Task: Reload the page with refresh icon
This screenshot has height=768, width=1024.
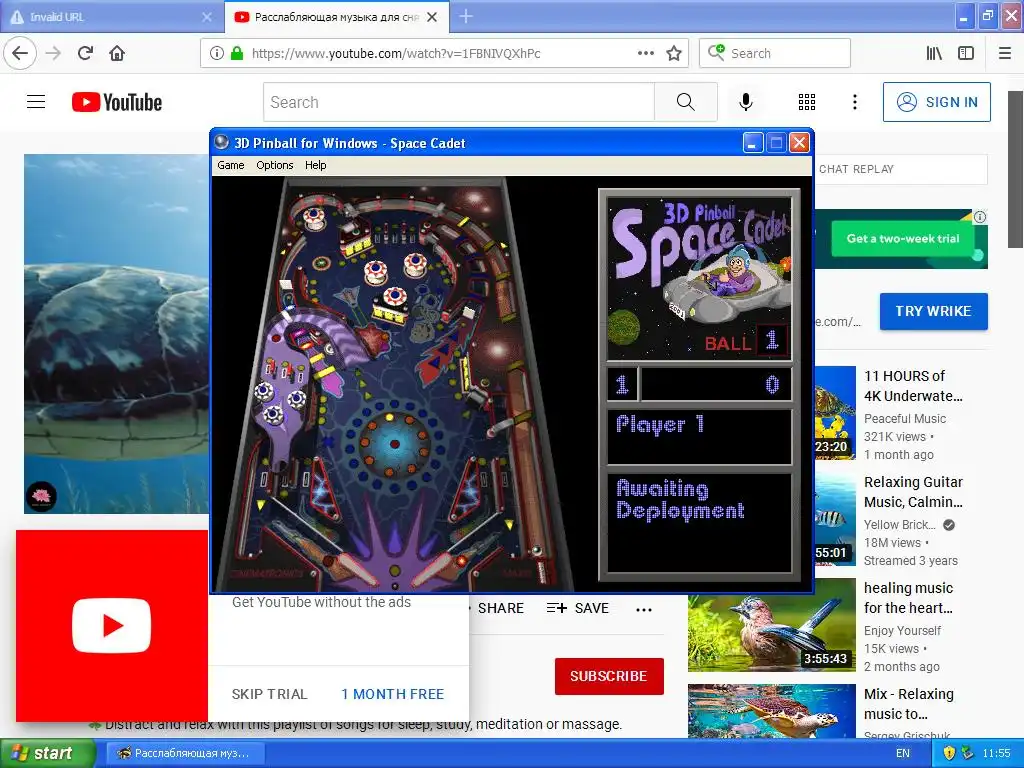Action: coord(85,53)
